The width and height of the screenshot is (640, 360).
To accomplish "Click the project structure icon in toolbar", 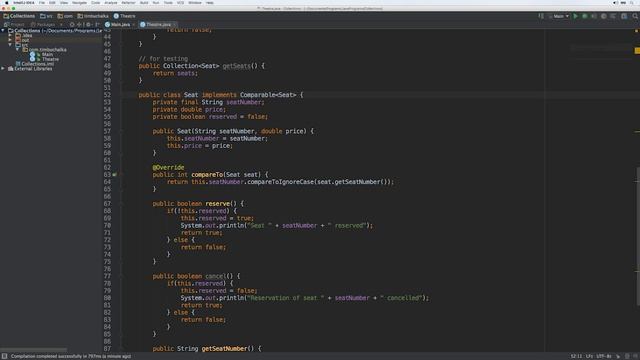I will point(624,16).
